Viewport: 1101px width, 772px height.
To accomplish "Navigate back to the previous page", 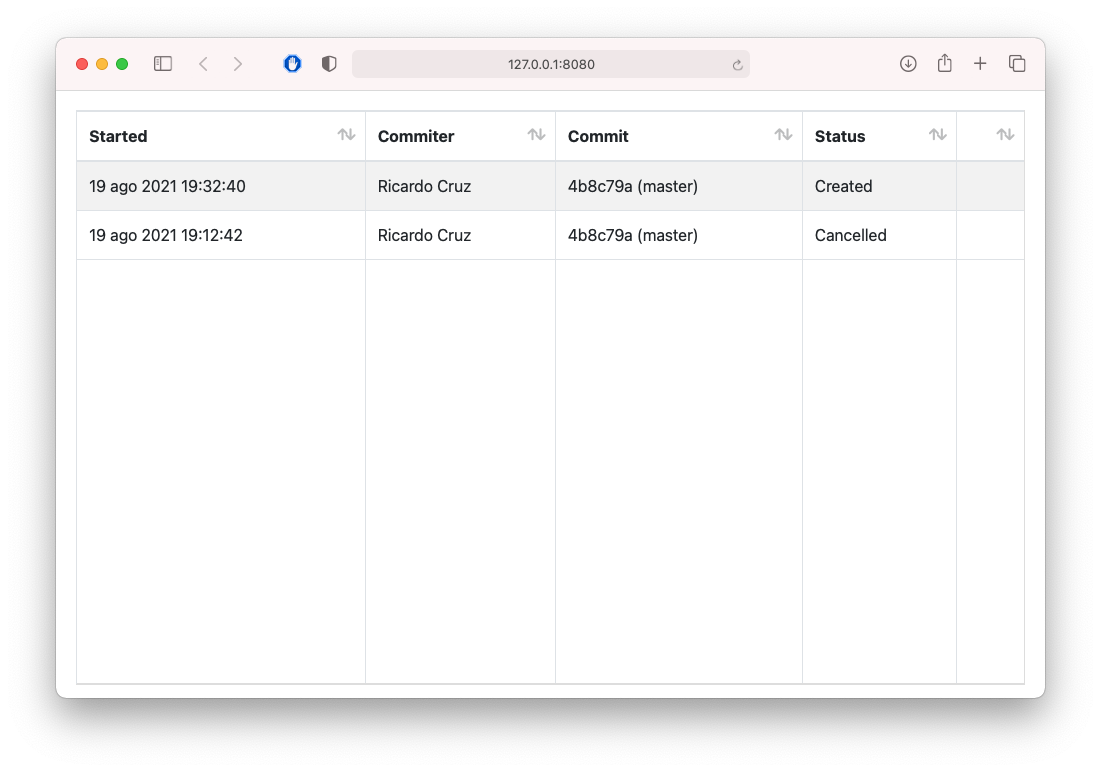I will pos(203,63).
